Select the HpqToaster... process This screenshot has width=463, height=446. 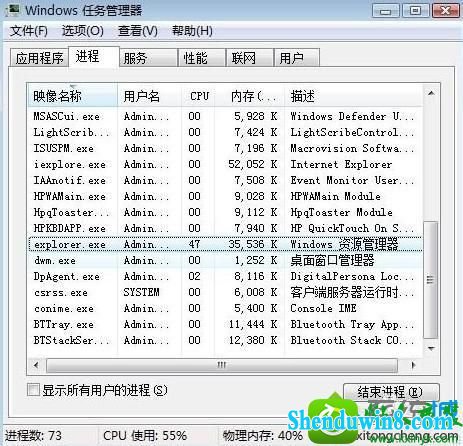tap(225, 212)
